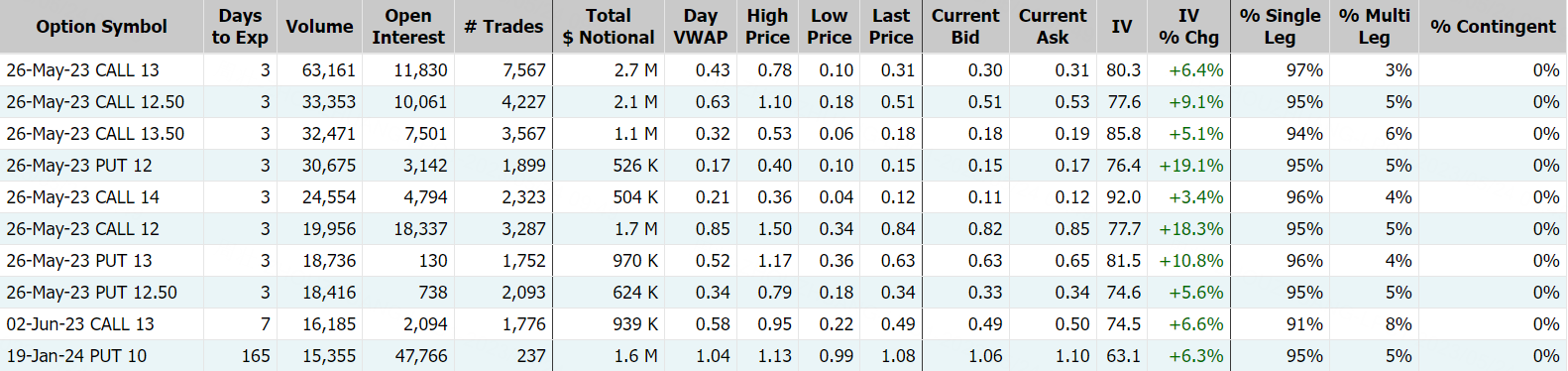Click the # Trades column header
The image size is (1568, 371).
tap(504, 27)
